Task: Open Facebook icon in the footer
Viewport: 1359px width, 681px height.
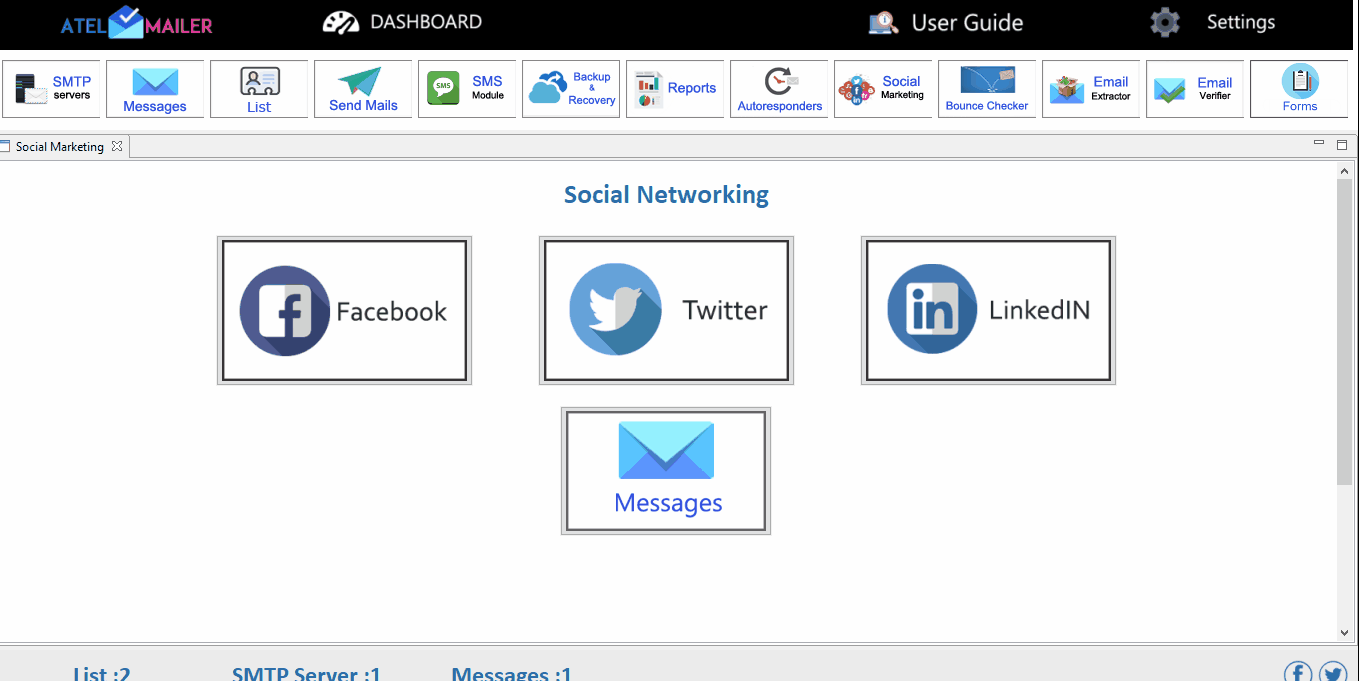Action: pyautogui.click(x=1298, y=674)
